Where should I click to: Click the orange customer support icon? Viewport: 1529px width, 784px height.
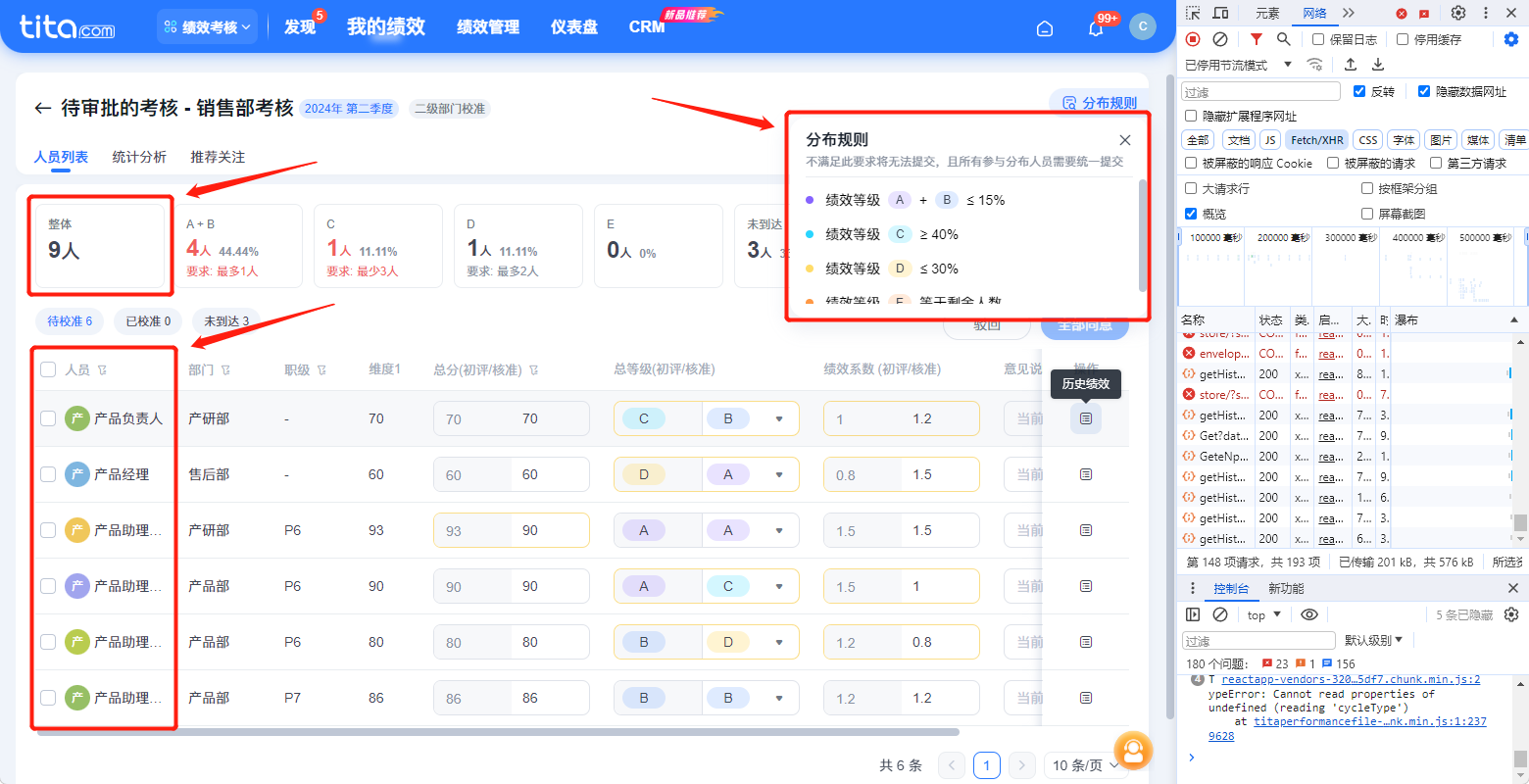1133,752
